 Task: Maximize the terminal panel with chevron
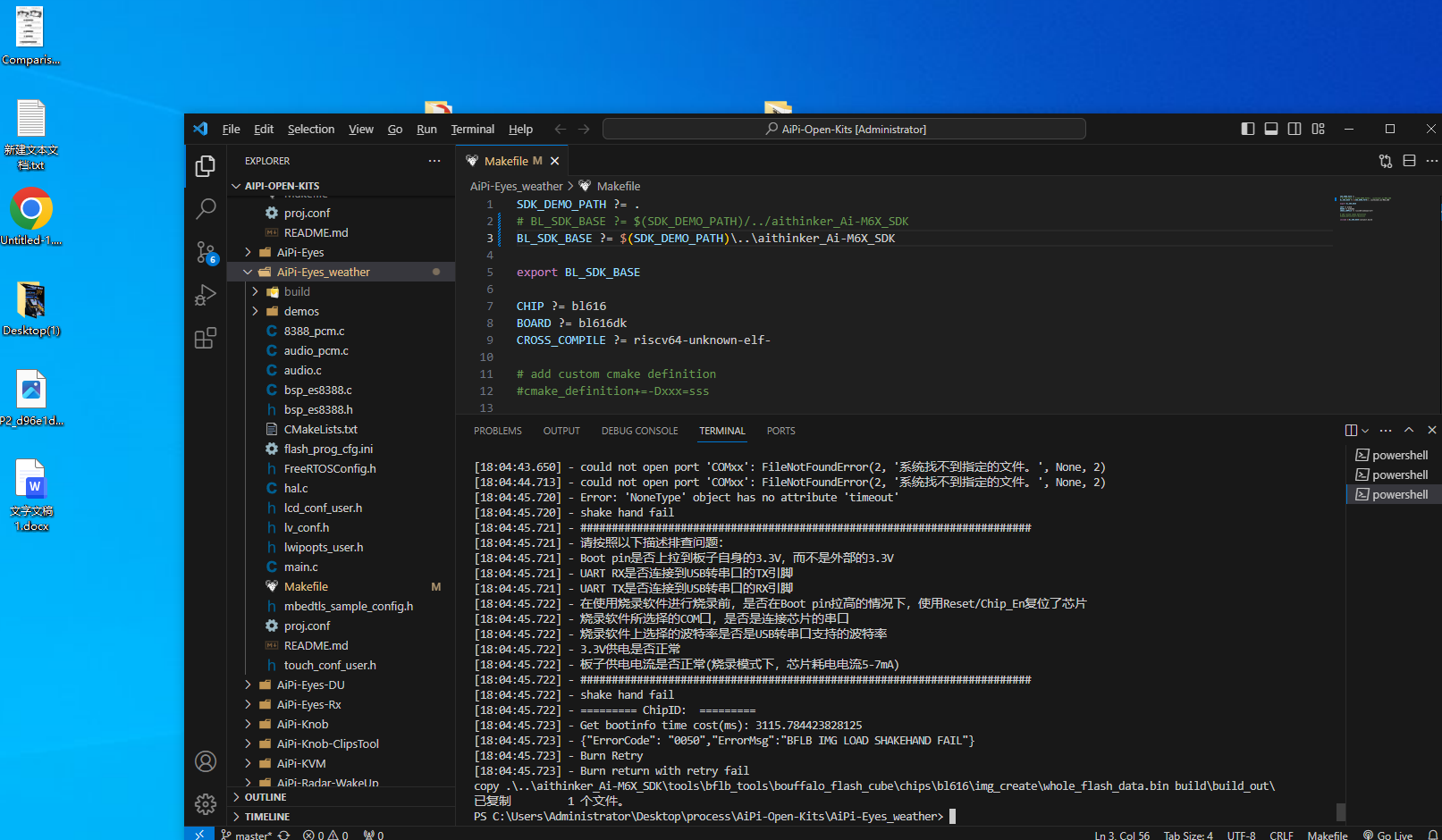(x=1409, y=430)
